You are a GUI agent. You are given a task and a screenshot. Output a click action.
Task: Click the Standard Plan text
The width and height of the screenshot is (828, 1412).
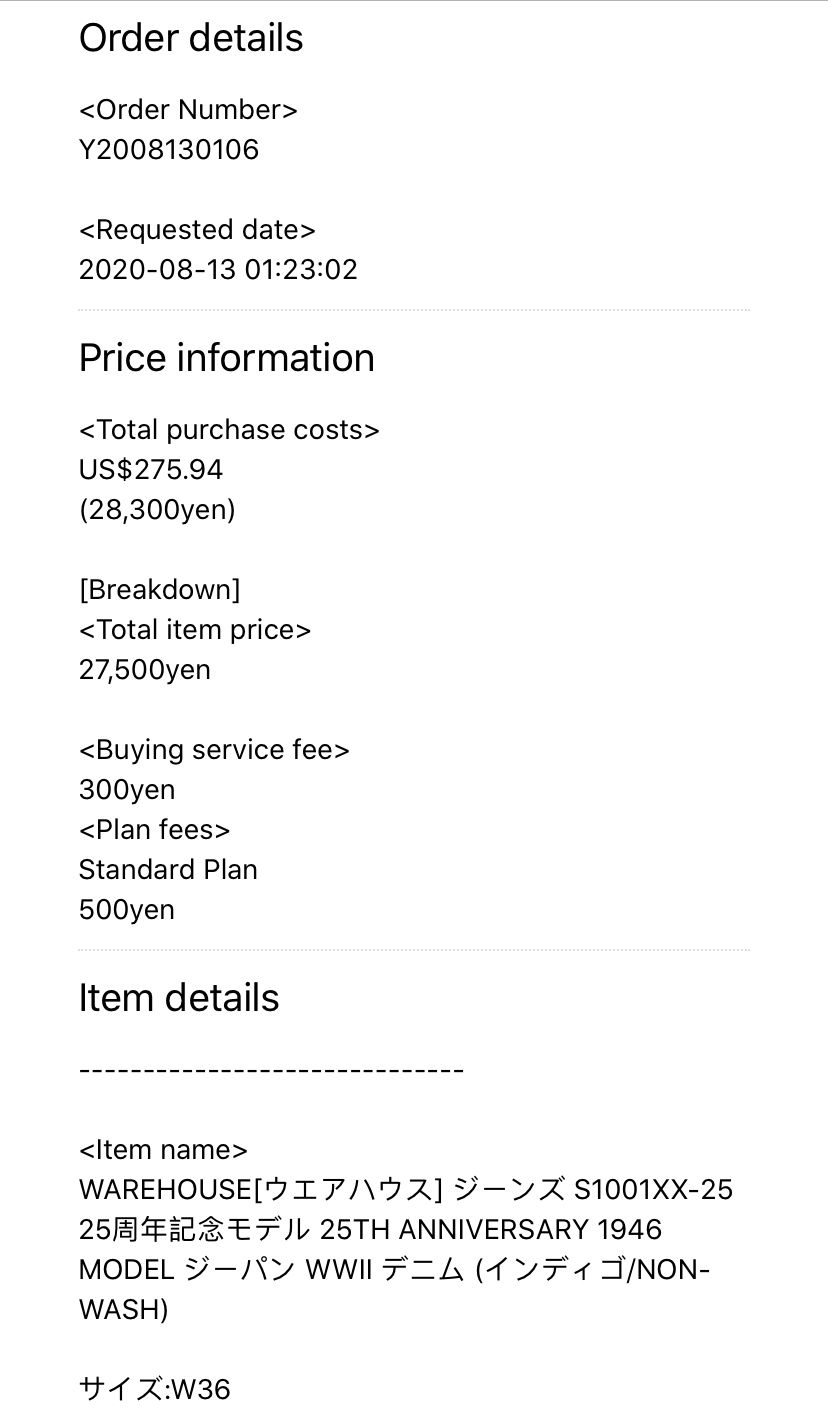click(168, 870)
